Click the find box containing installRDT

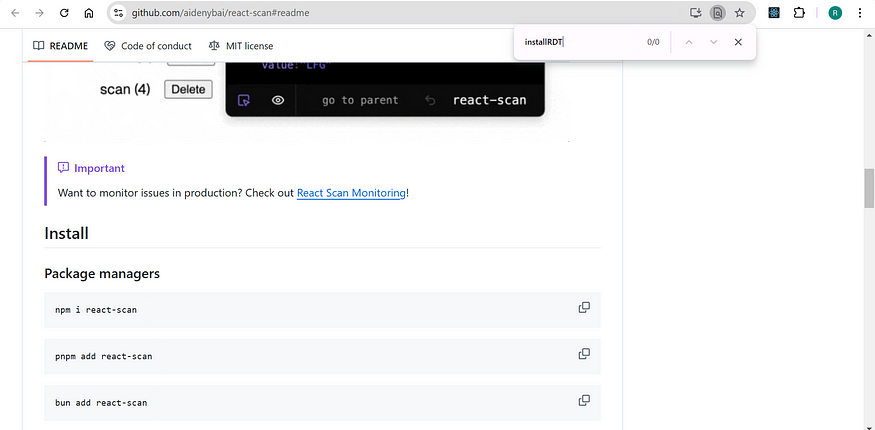point(578,42)
